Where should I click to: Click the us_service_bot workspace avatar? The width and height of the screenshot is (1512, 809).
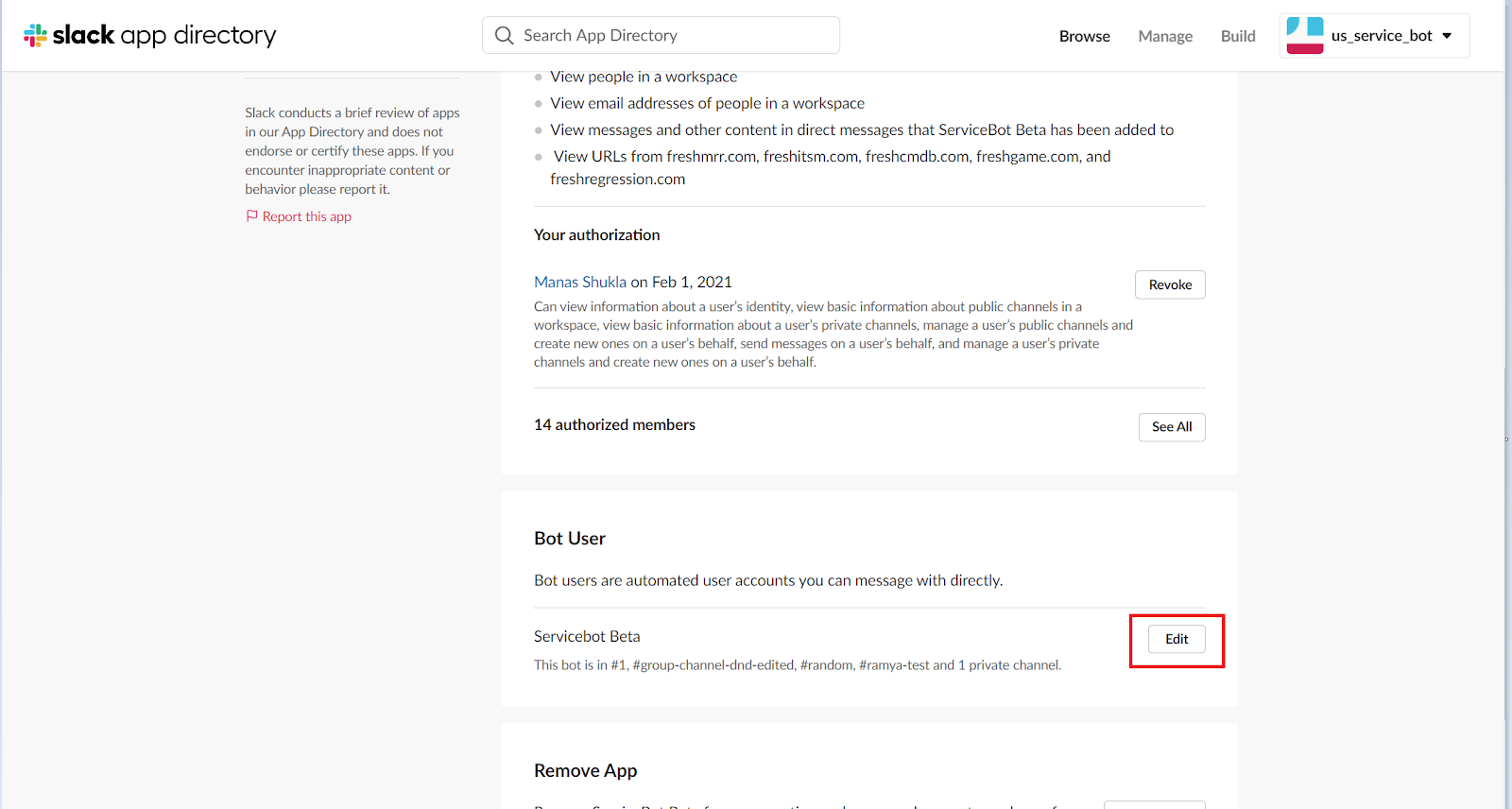pos(1305,36)
